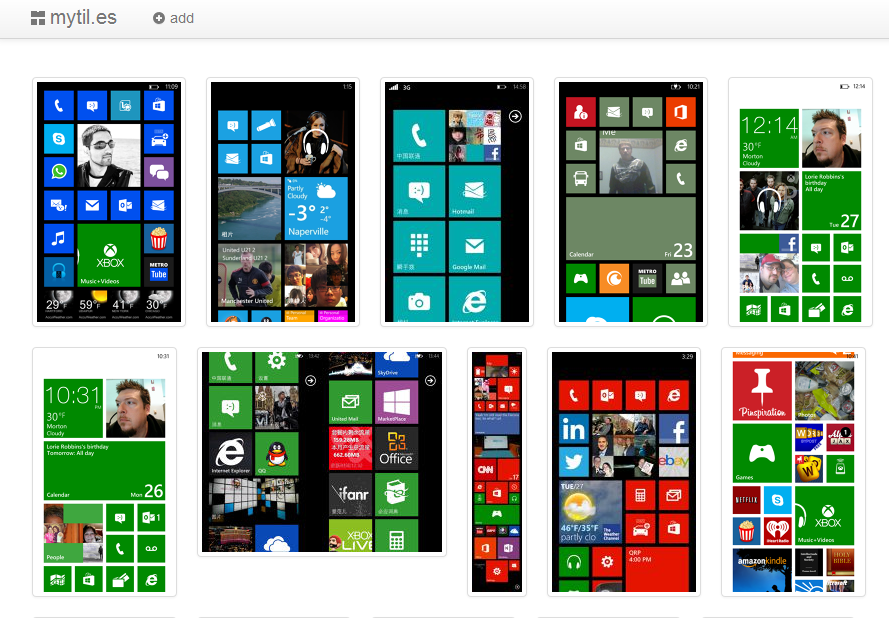
Task: Click the purple MarketPlace Windows tile
Action: pos(396,402)
